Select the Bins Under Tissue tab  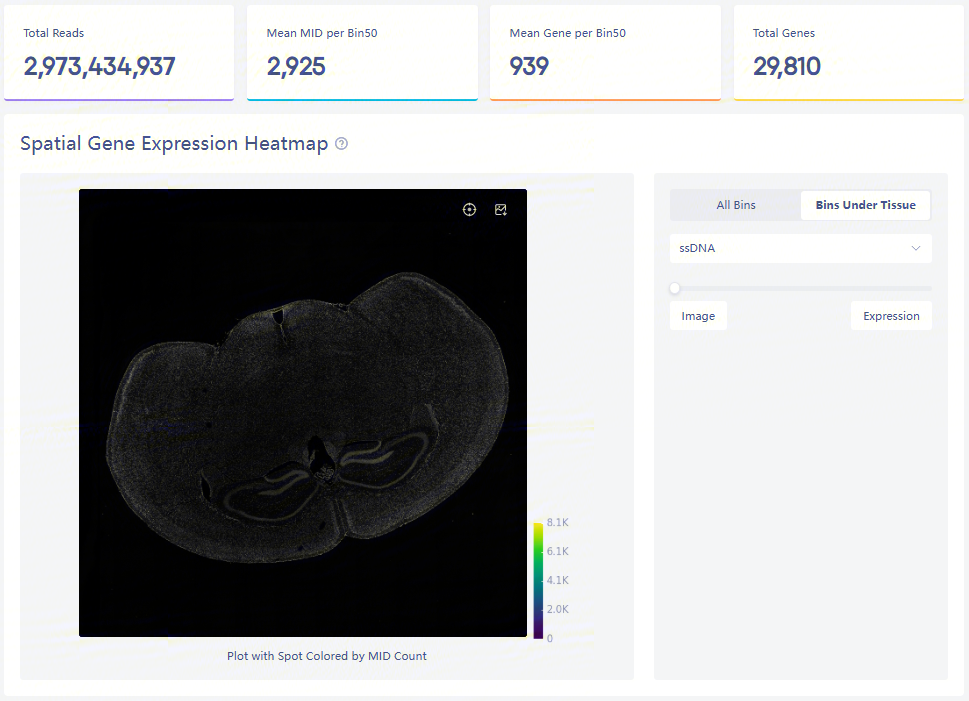pyautogui.click(x=865, y=205)
